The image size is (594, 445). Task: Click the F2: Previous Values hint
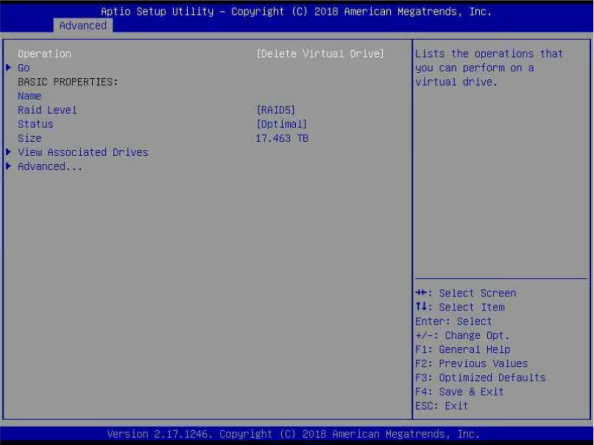click(x=471, y=363)
